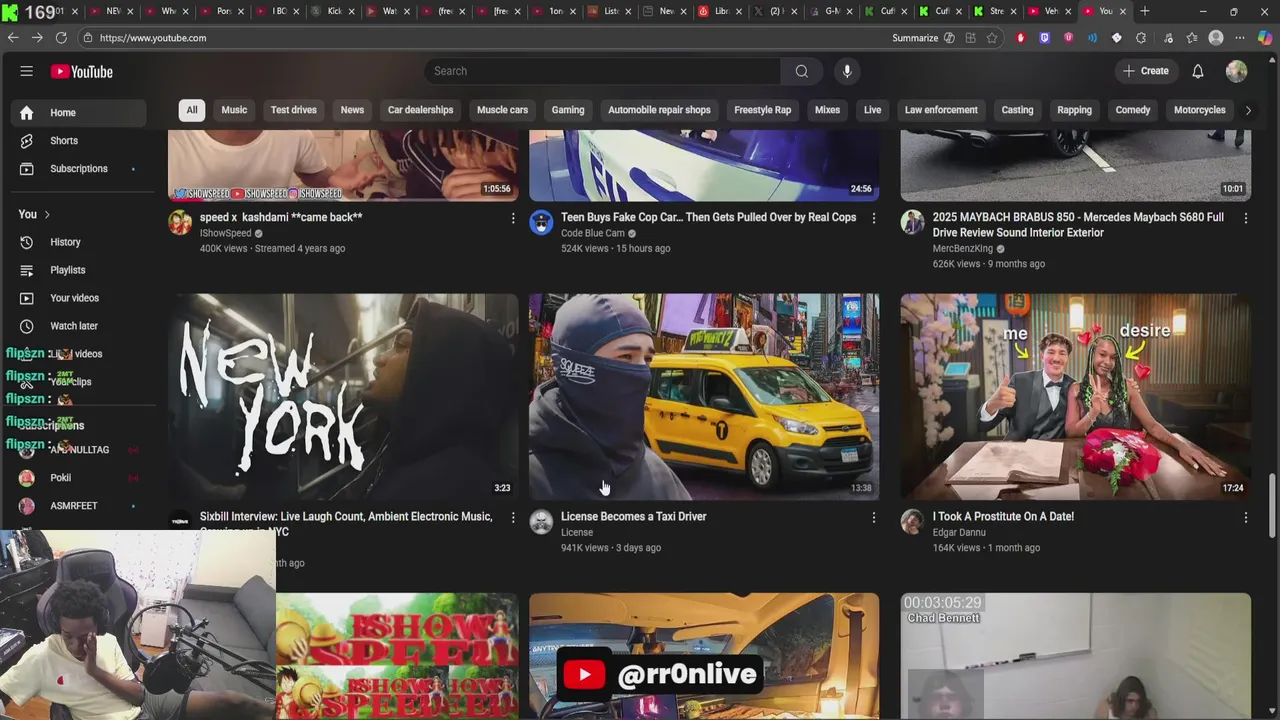Open the Code Blue Cam channel avatar
The width and height of the screenshot is (1280, 720).
pyautogui.click(x=541, y=222)
